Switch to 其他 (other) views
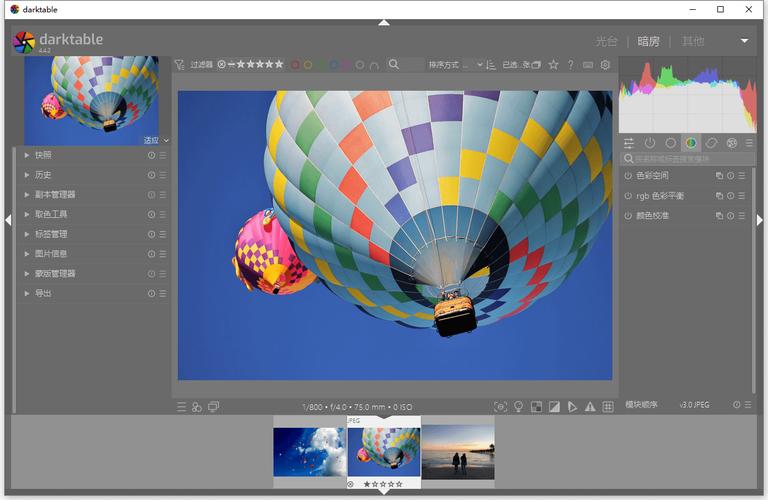768x500 pixels. click(x=693, y=41)
